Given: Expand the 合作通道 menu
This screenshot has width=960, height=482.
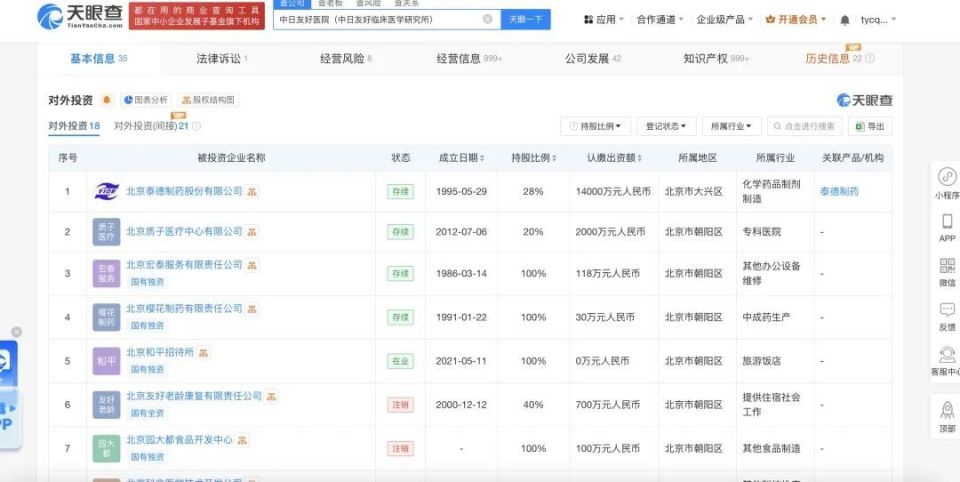Looking at the screenshot, I should tap(660, 20).
